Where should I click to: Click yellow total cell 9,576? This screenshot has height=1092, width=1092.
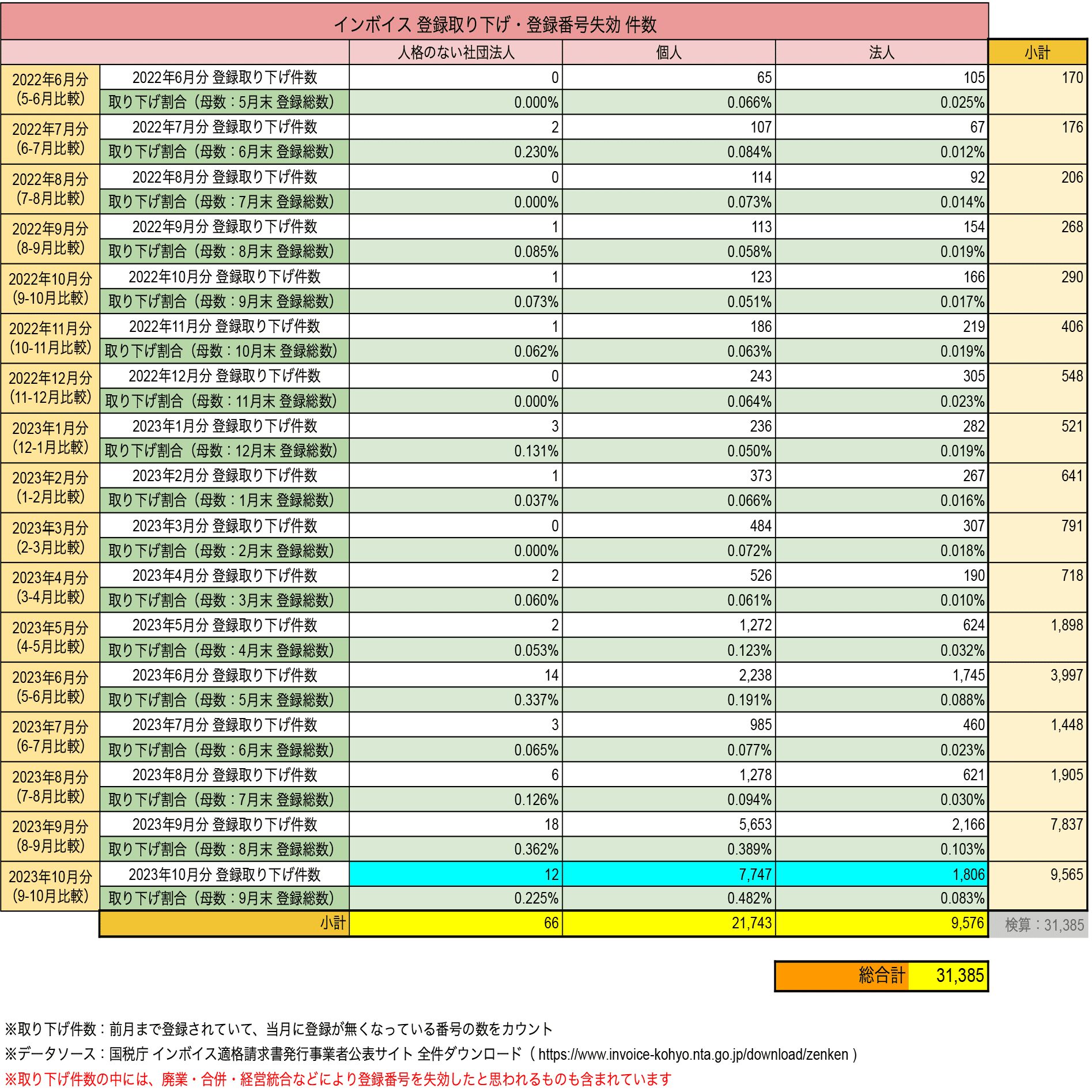(x=882, y=923)
